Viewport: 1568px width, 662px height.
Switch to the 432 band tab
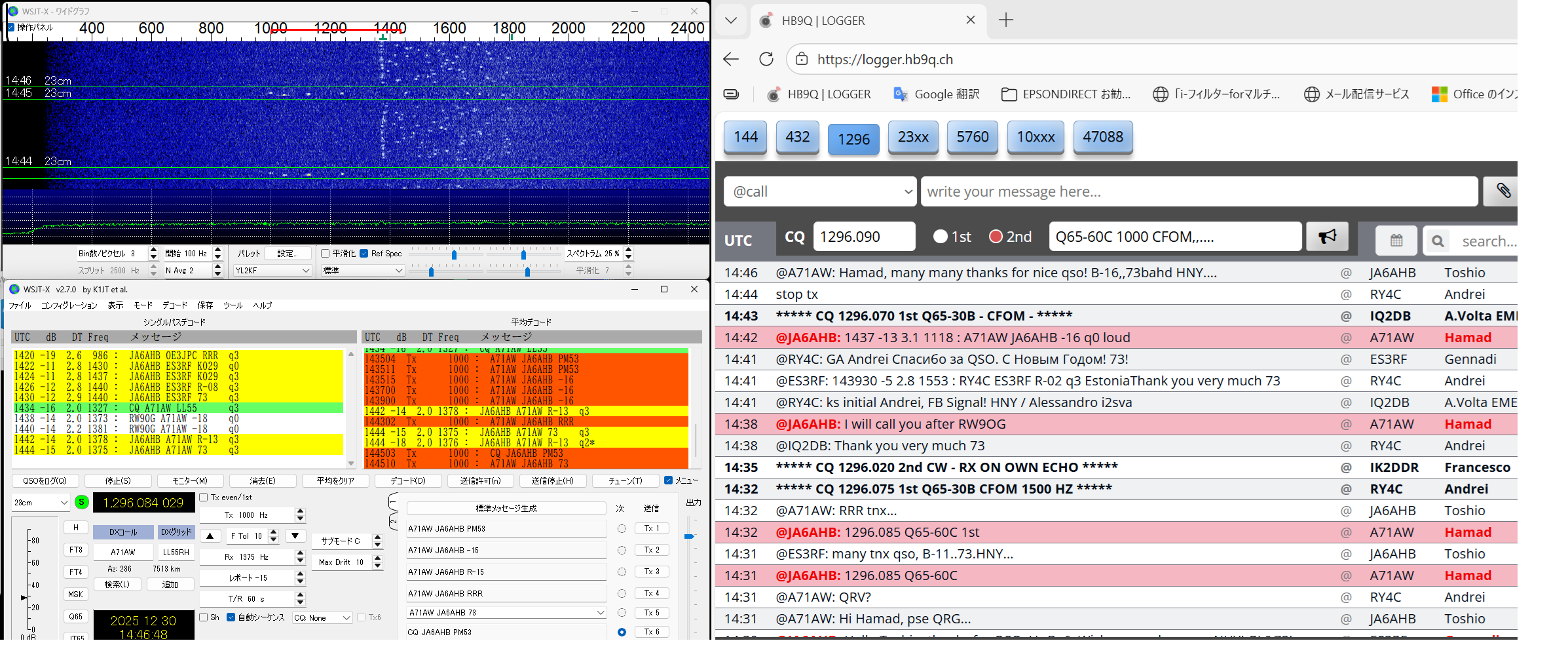click(x=797, y=137)
